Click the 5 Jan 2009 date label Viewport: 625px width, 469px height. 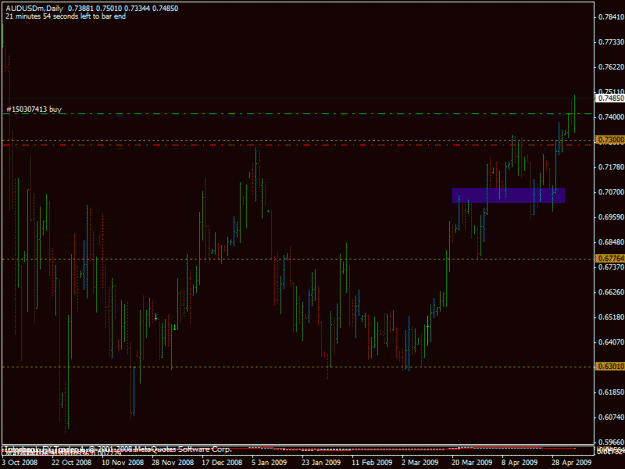click(x=269, y=462)
